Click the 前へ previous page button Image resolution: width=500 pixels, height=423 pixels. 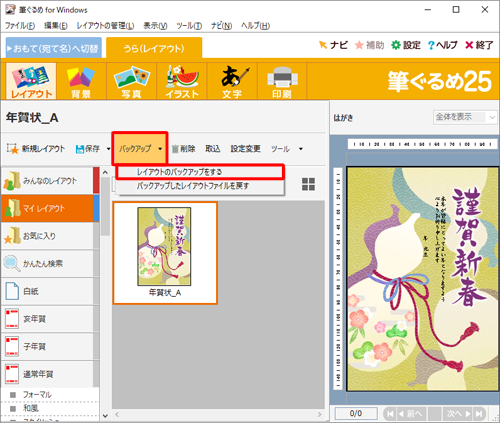[412, 414]
